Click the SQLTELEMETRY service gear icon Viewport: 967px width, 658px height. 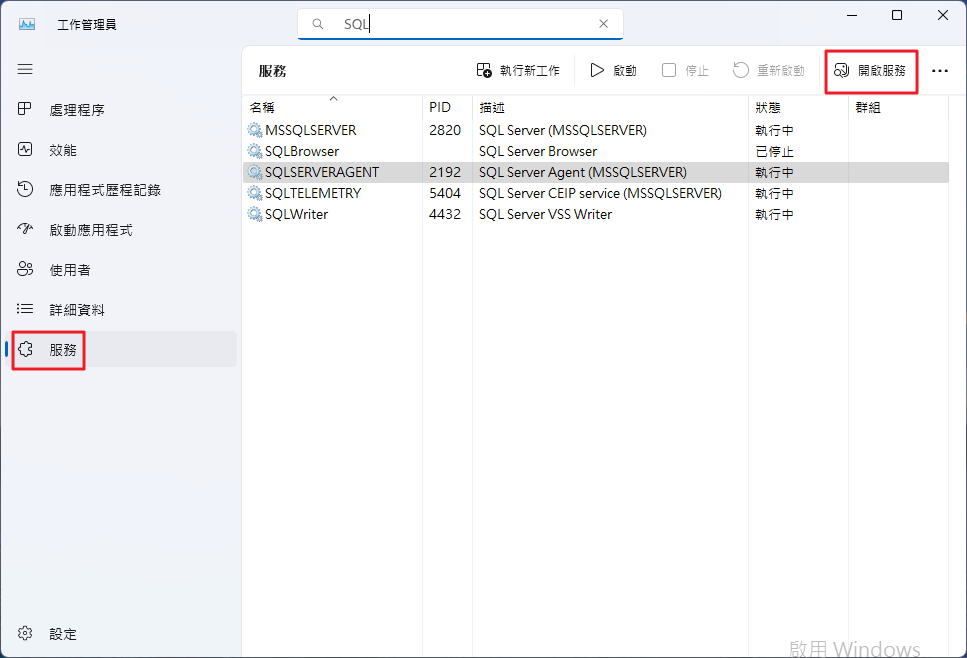coord(255,193)
